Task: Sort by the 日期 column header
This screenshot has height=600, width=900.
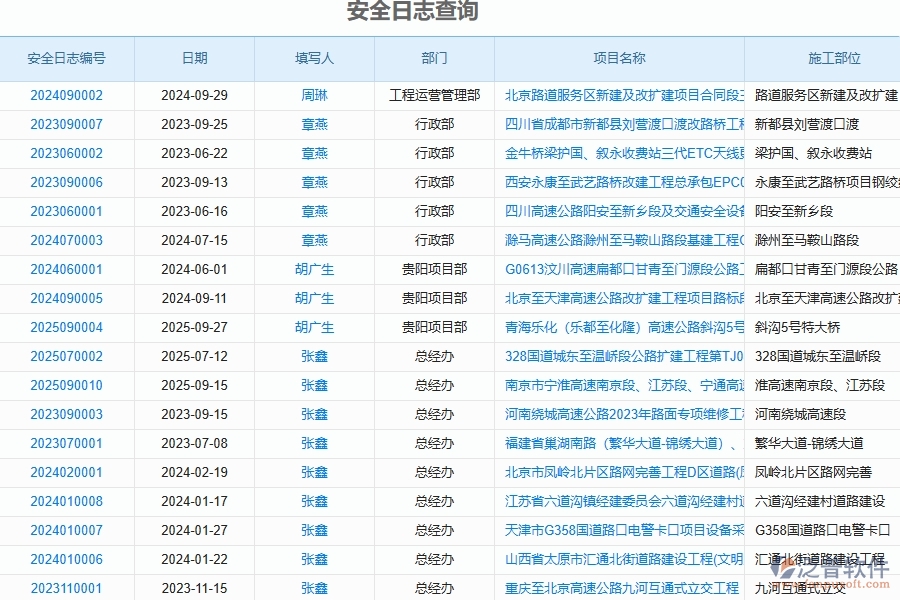Action: pyautogui.click(x=194, y=59)
